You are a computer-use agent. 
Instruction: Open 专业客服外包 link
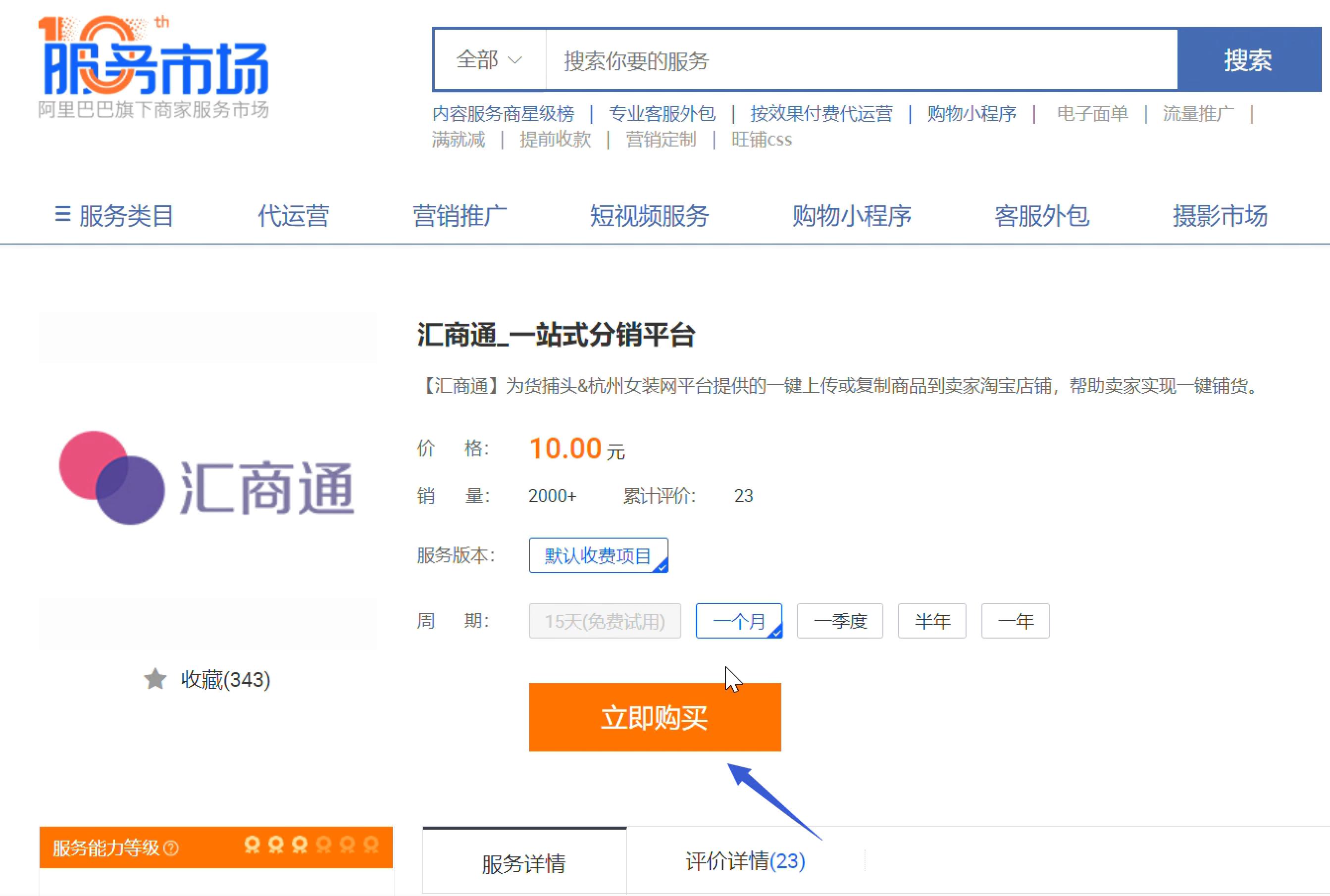[662, 113]
